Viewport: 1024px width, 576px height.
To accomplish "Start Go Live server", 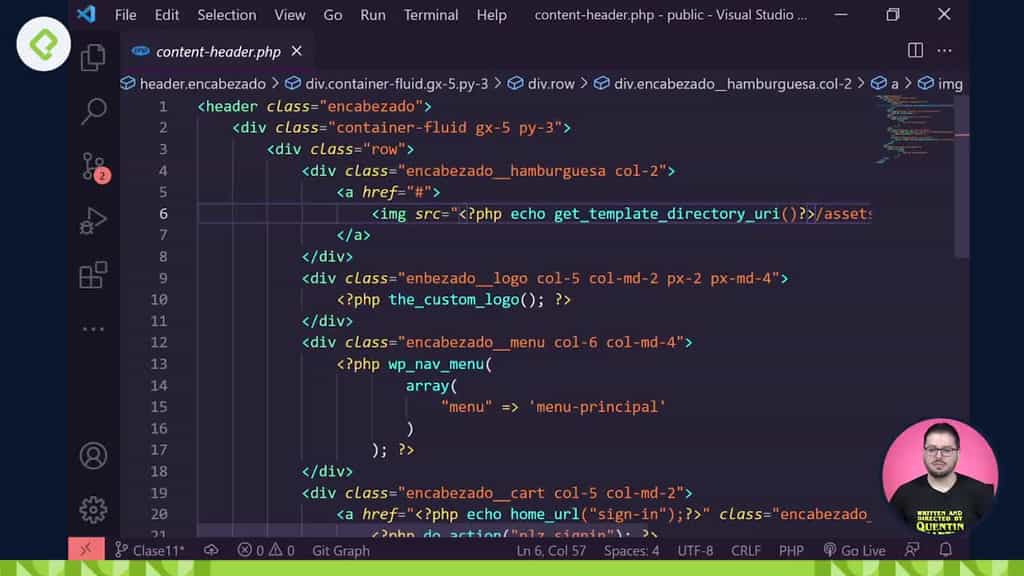I will [x=855, y=550].
